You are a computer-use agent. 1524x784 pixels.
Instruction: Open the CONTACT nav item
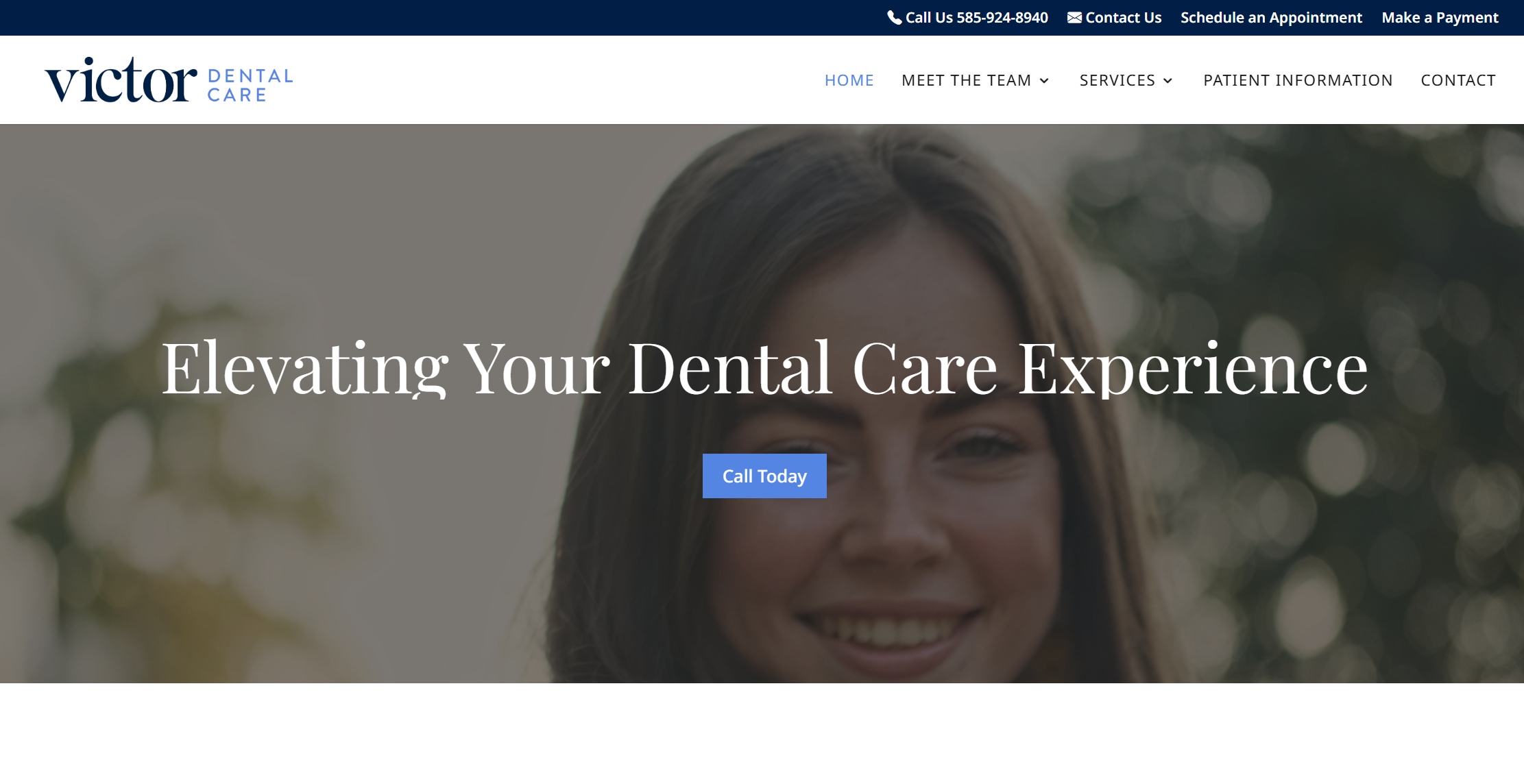tap(1458, 80)
